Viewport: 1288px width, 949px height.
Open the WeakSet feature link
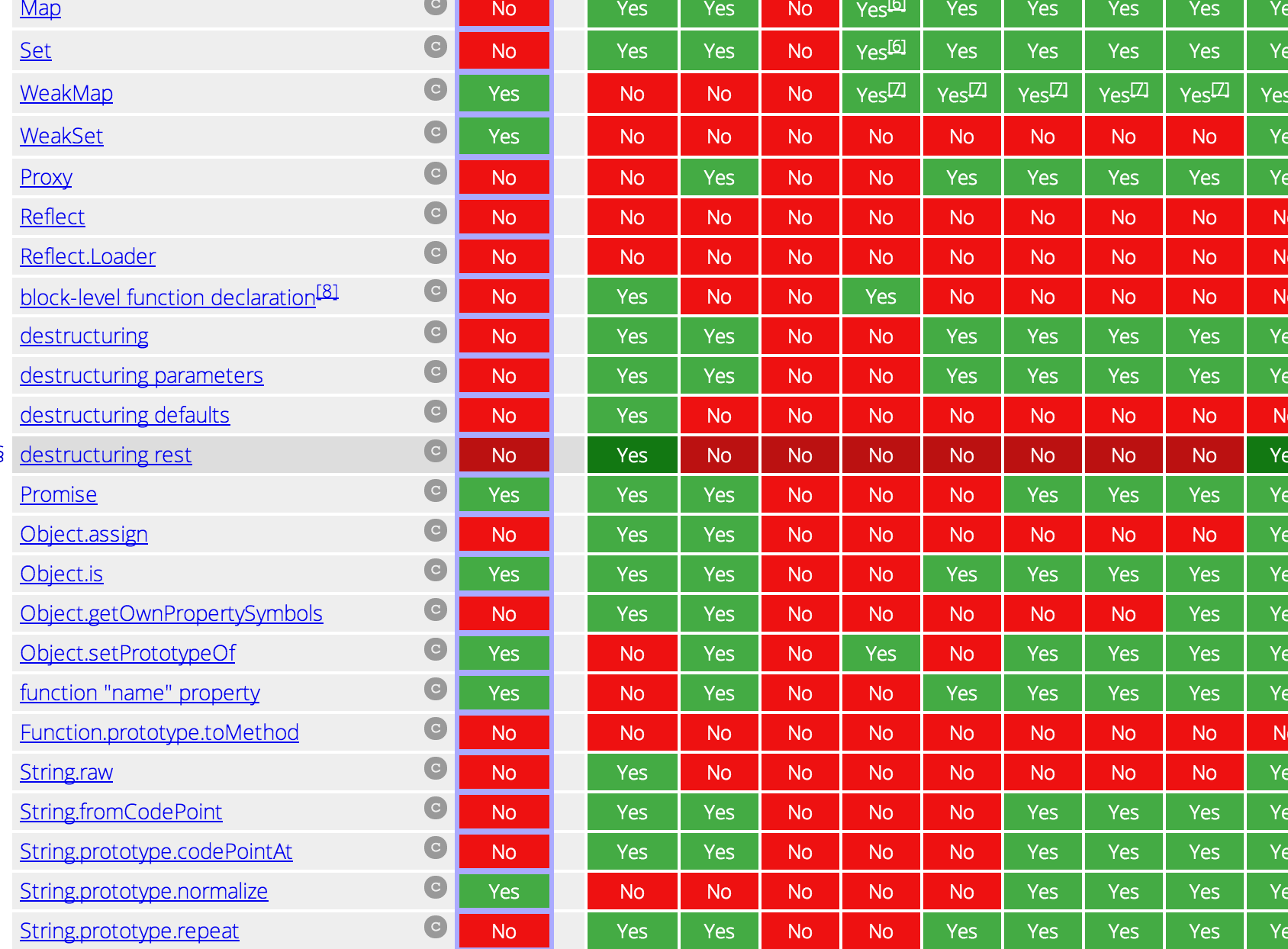click(x=61, y=136)
